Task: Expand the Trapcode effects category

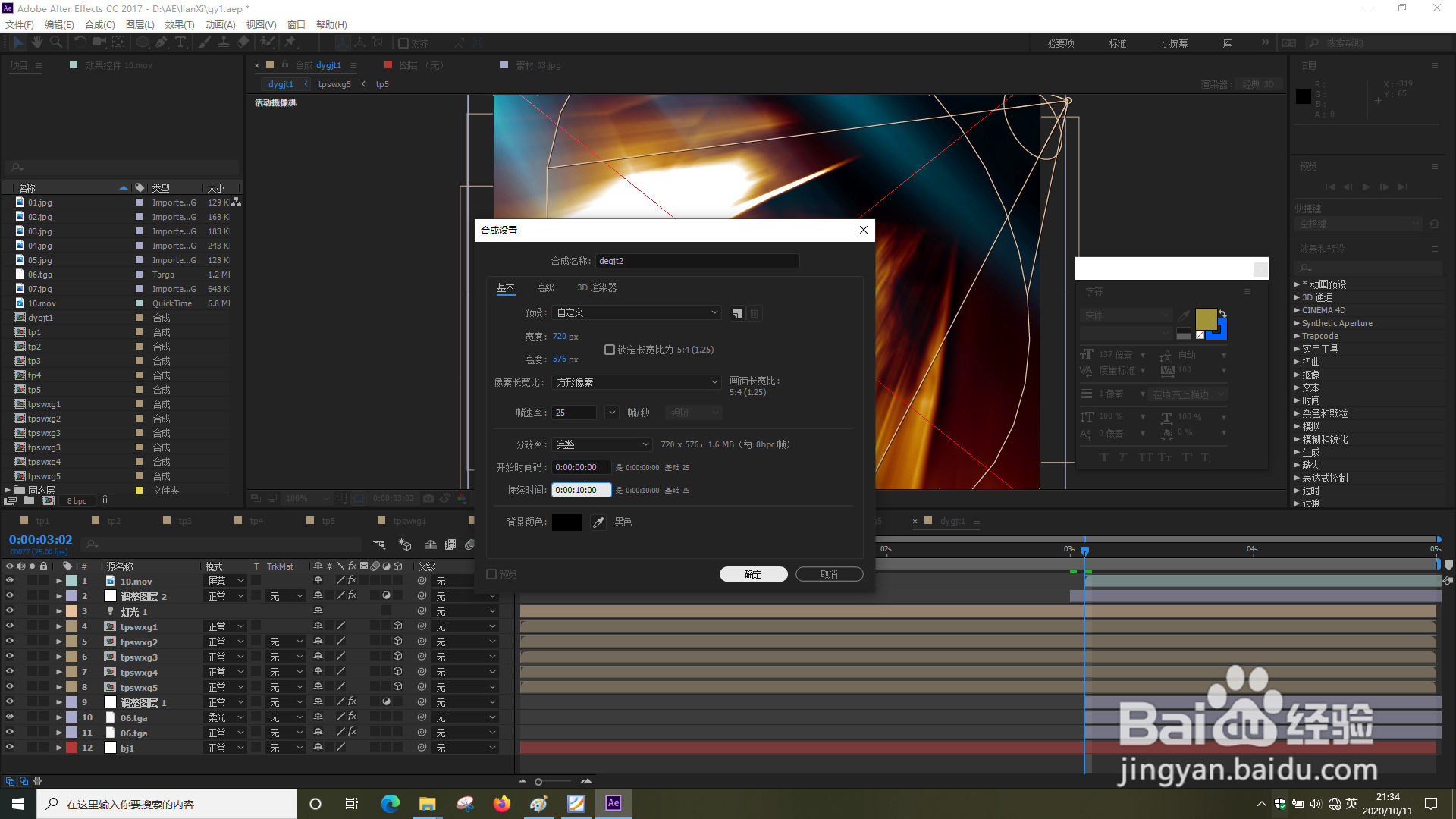Action: point(1297,336)
